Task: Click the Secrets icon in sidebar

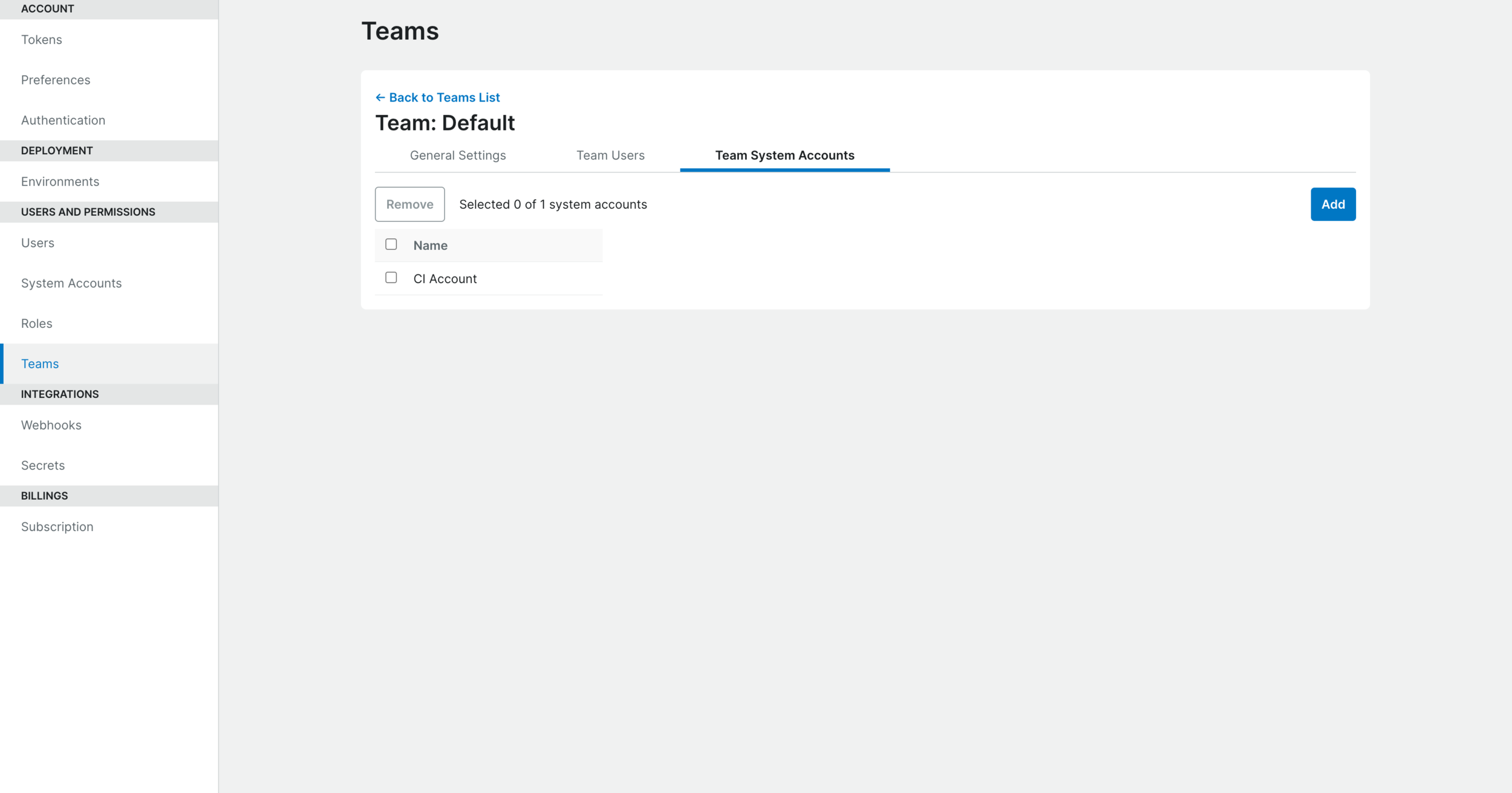Action: coord(43,465)
